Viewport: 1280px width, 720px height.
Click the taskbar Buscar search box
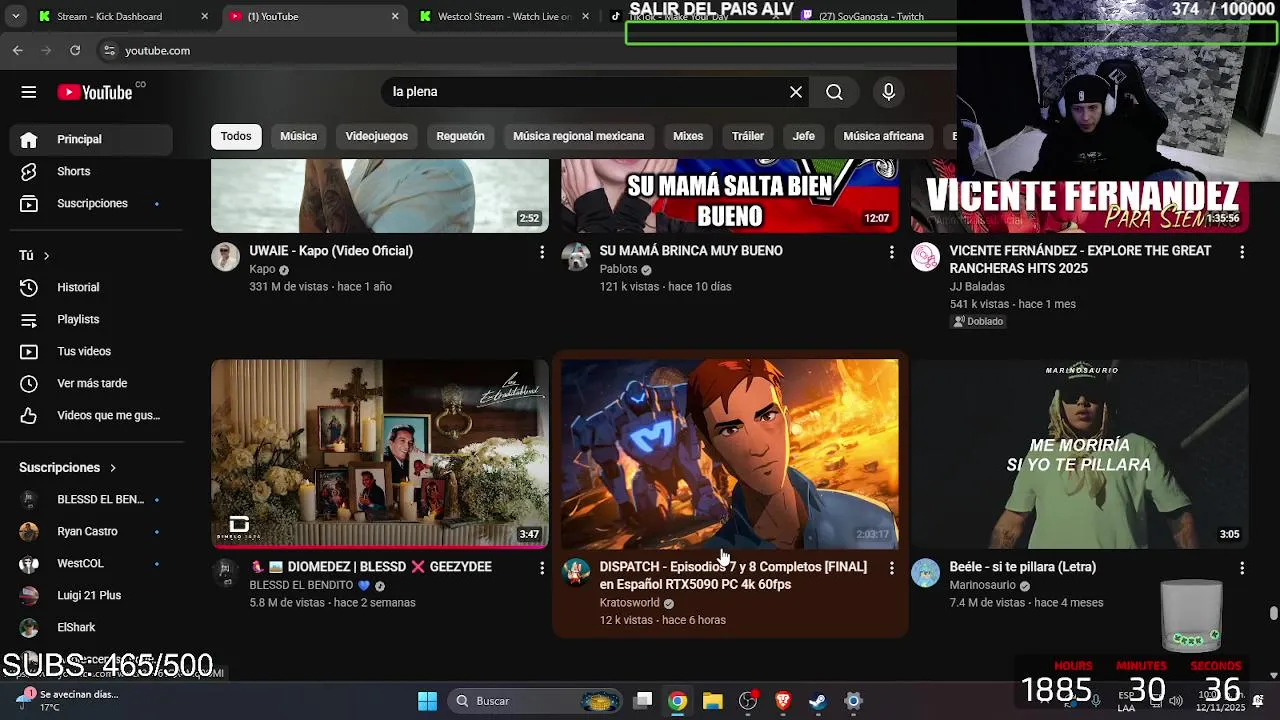(535, 701)
